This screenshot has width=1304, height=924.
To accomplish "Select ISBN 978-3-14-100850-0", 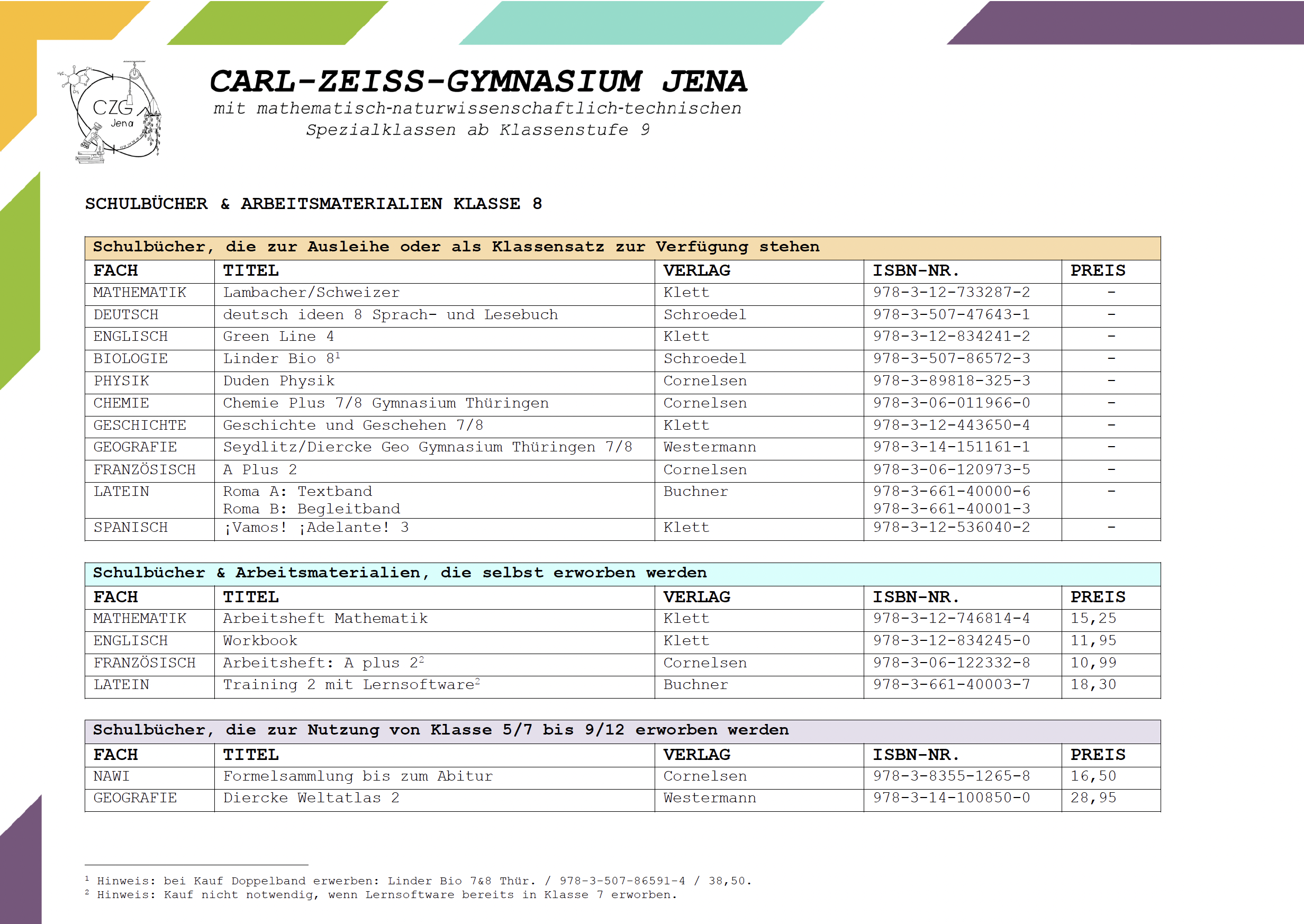I will 951,798.
